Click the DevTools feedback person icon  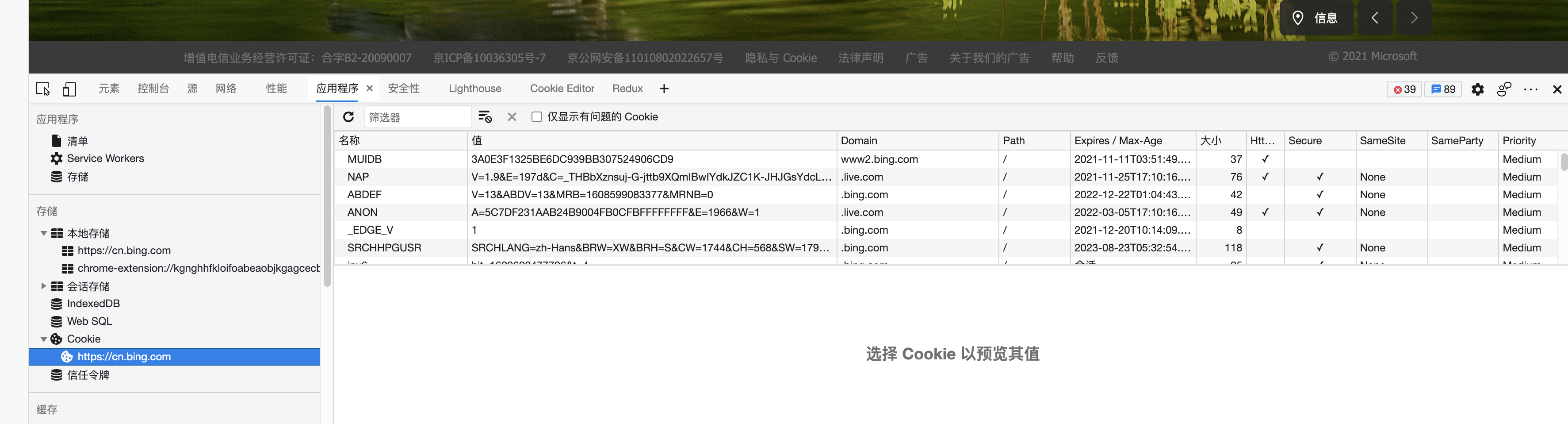pos(1504,89)
